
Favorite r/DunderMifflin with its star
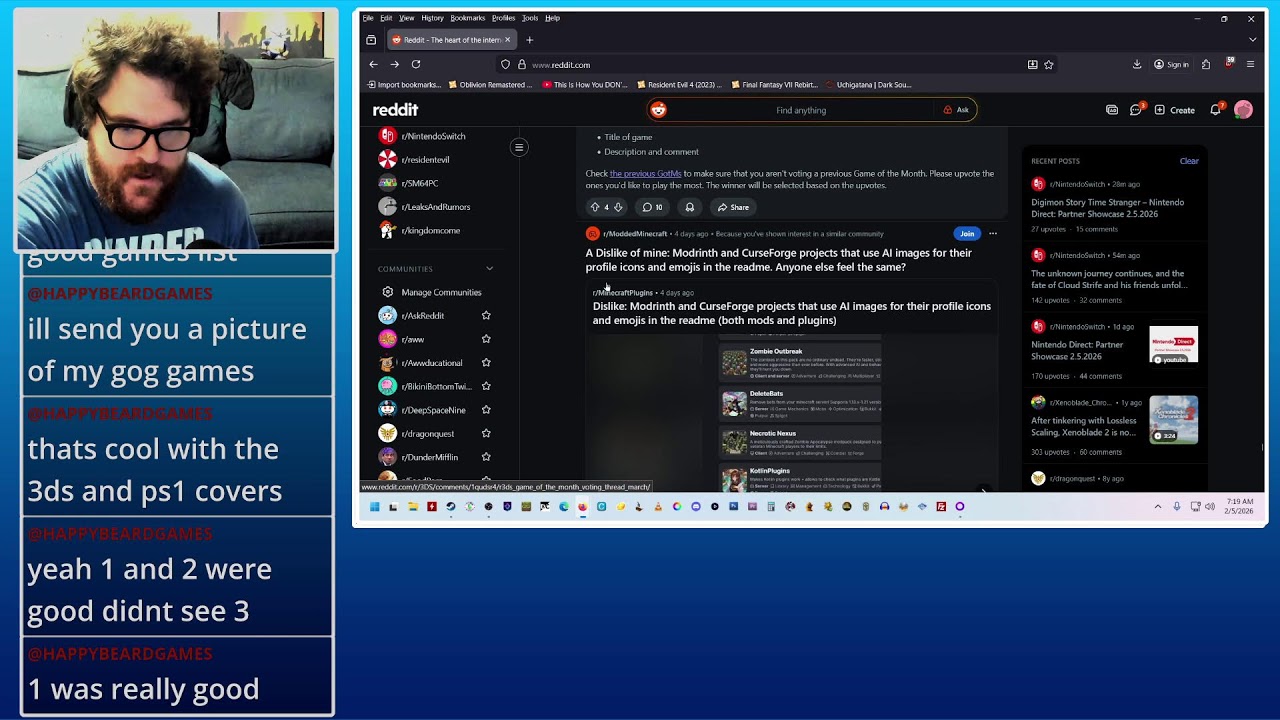click(486, 457)
